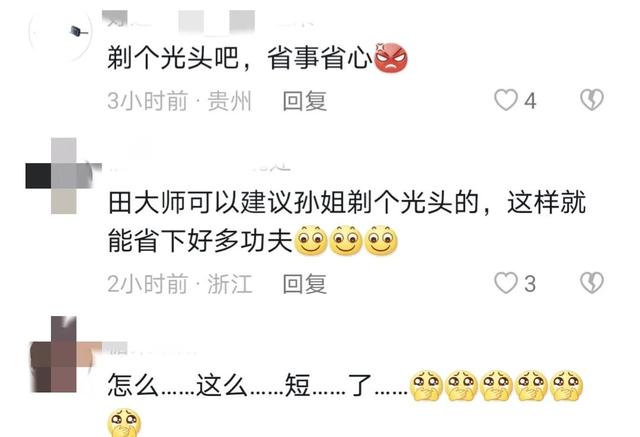This screenshot has height=437, width=640.
Task: Click the like count "4"
Action: tap(530, 101)
